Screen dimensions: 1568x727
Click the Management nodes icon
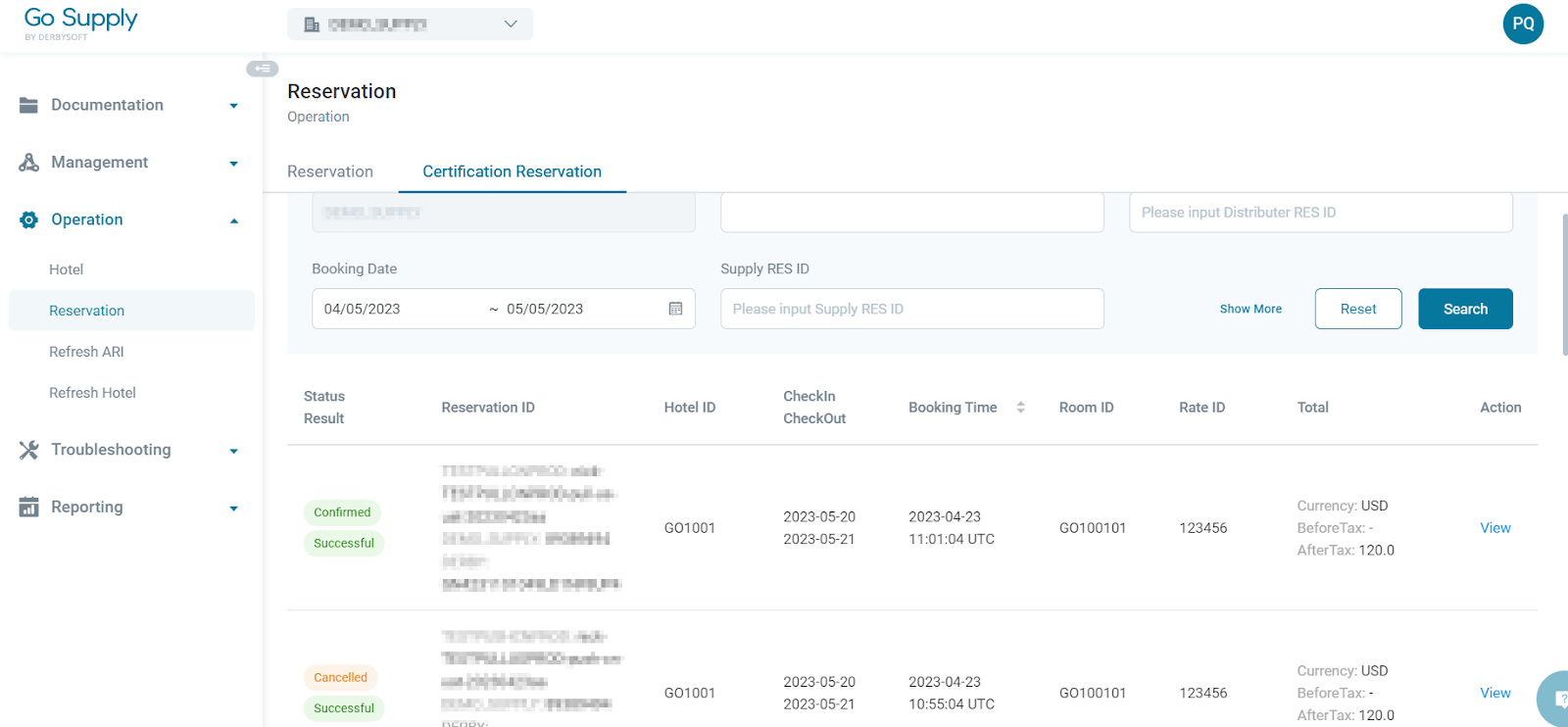tap(28, 163)
